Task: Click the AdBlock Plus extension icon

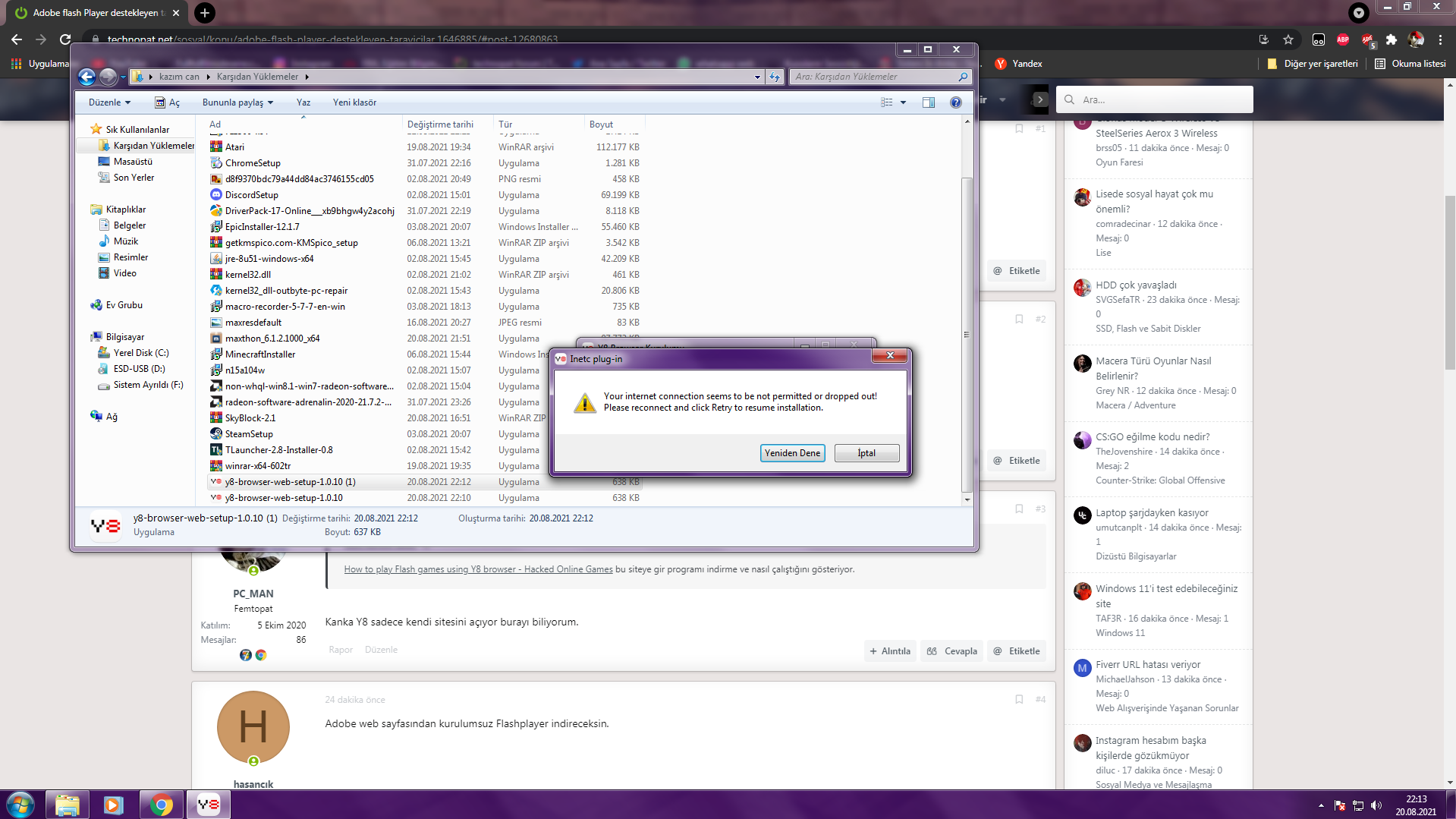Action: pos(1343,39)
